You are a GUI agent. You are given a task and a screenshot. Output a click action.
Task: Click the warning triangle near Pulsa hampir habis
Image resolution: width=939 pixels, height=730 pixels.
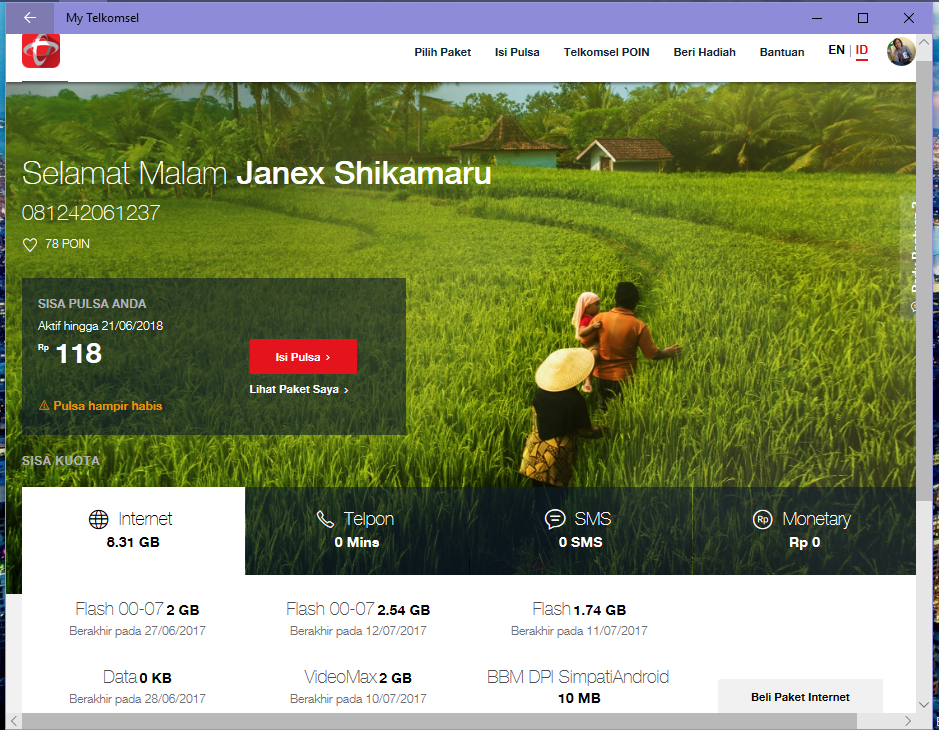click(x=44, y=405)
